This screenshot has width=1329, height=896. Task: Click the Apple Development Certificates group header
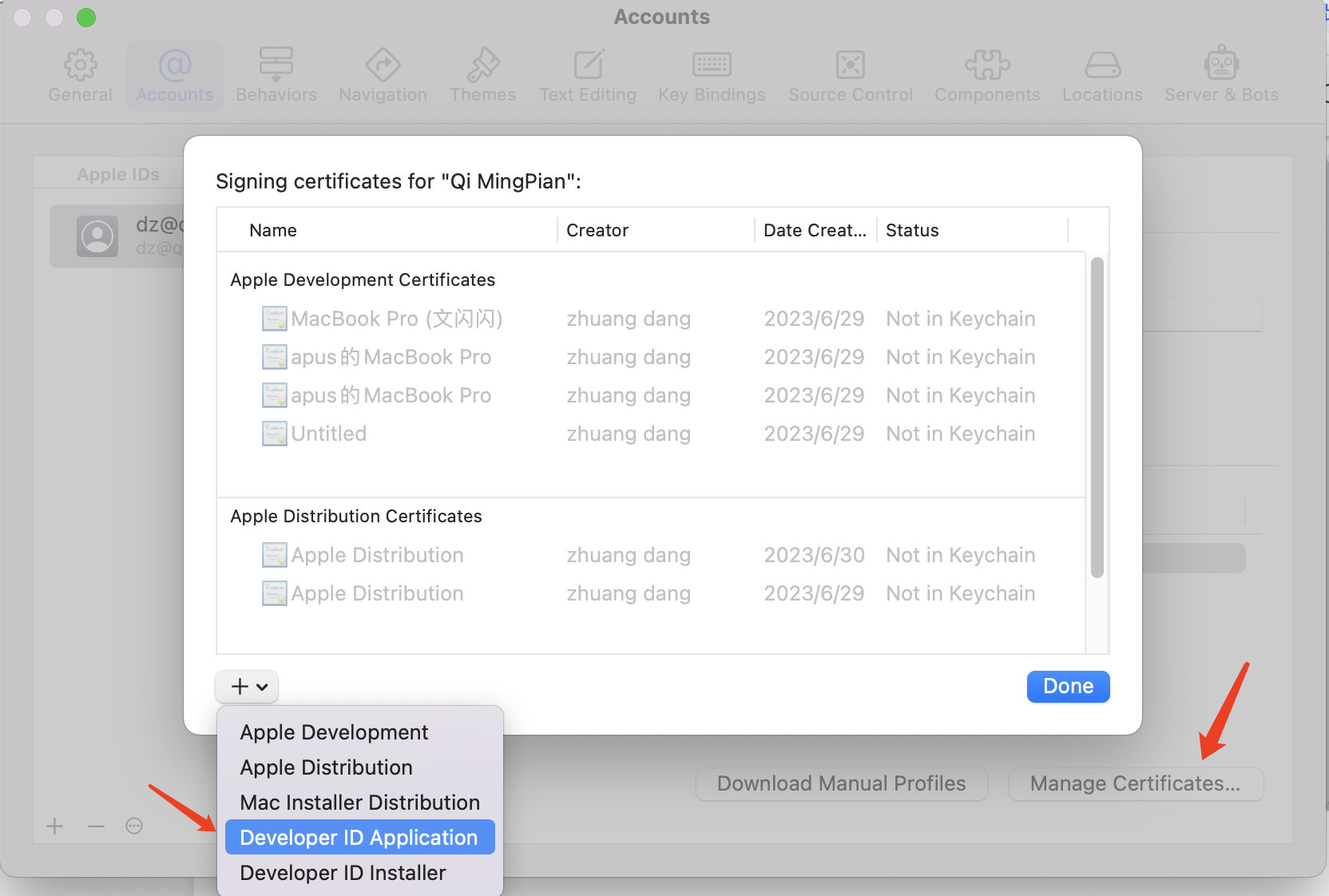[x=363, y=280]
